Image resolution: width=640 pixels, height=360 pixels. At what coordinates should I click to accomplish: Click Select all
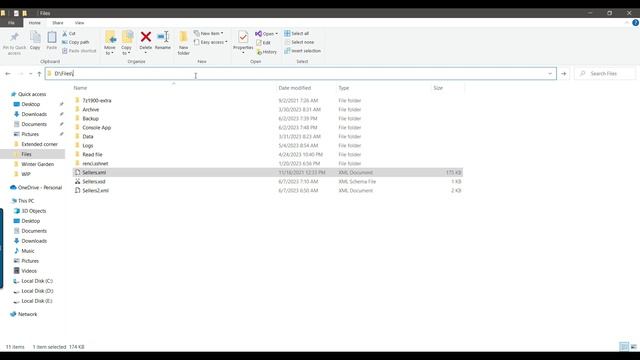click(x=296, y=33)
